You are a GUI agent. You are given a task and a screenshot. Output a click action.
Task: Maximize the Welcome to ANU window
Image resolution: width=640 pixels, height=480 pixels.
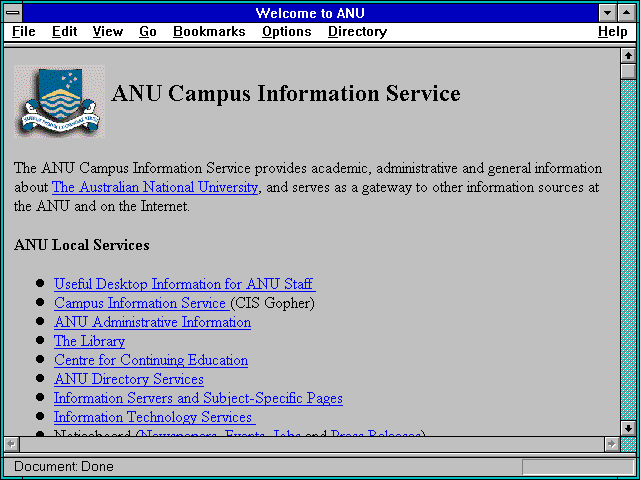pos(627,13)
